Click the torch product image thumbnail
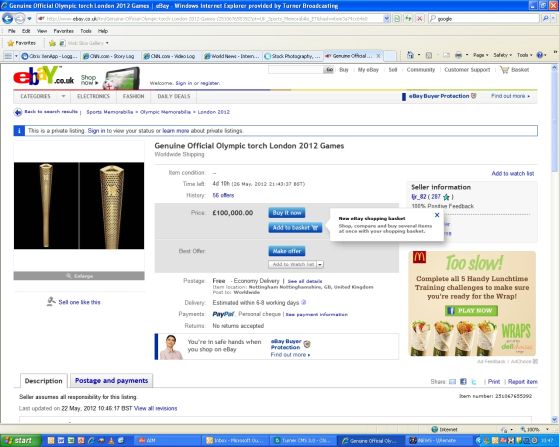The image size is (559, 447). tap(79, 206)
